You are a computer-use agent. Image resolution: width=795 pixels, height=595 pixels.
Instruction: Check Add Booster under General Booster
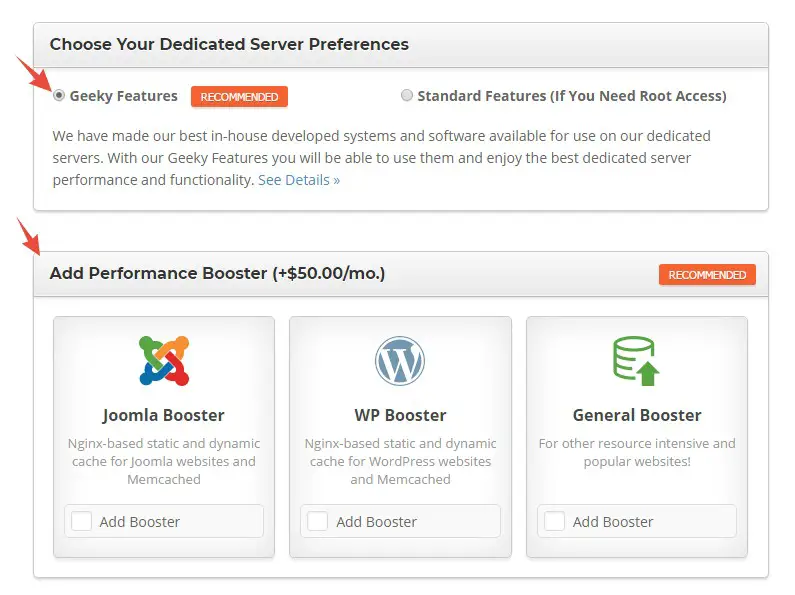coord(554,521)
